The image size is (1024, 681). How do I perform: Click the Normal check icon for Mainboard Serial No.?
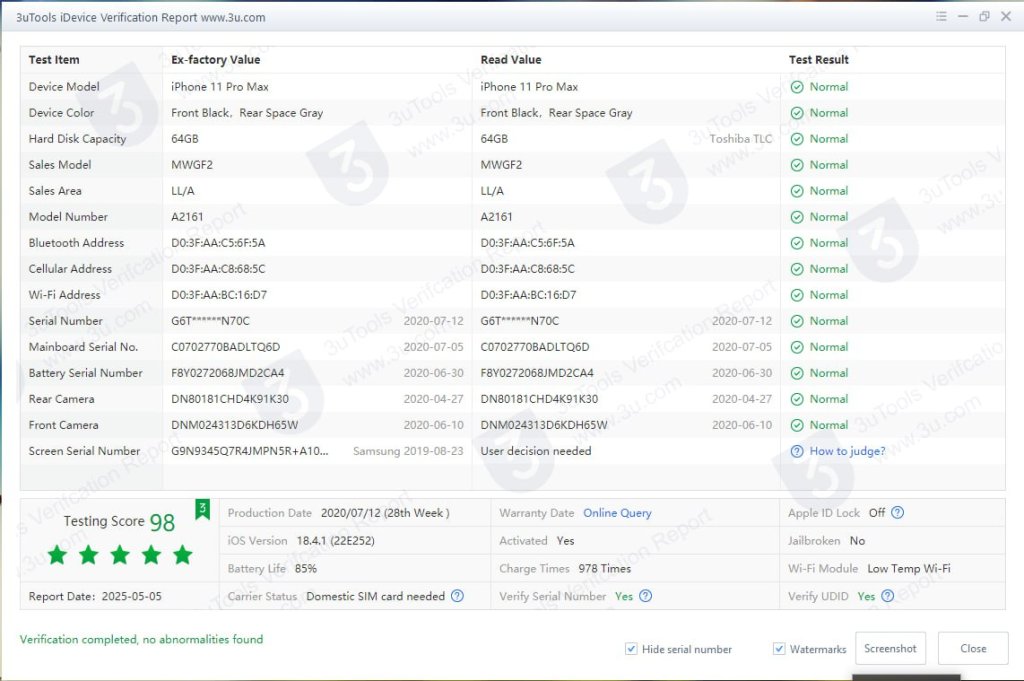(797, 347)
